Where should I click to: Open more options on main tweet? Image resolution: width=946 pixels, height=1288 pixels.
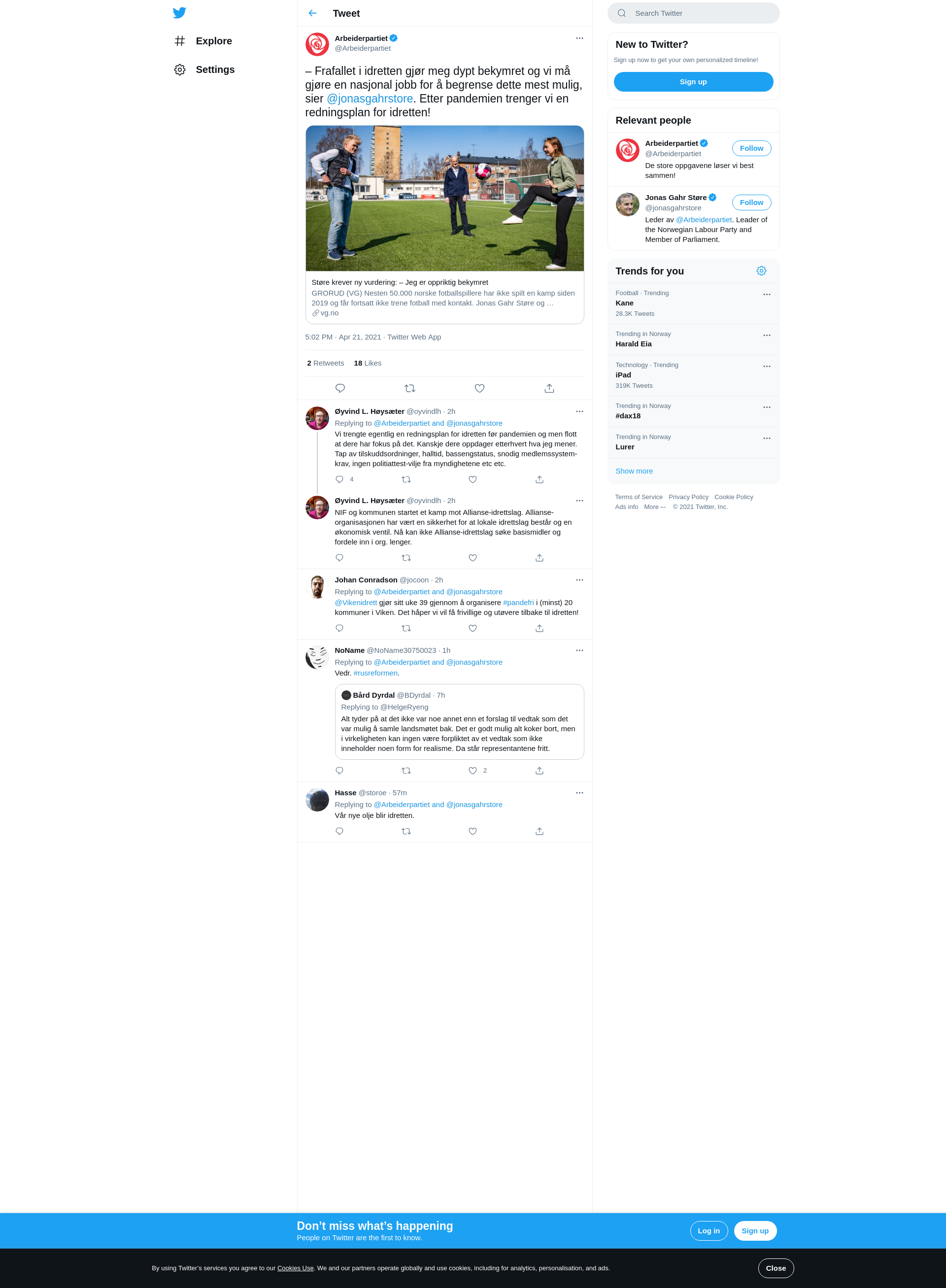579,38
